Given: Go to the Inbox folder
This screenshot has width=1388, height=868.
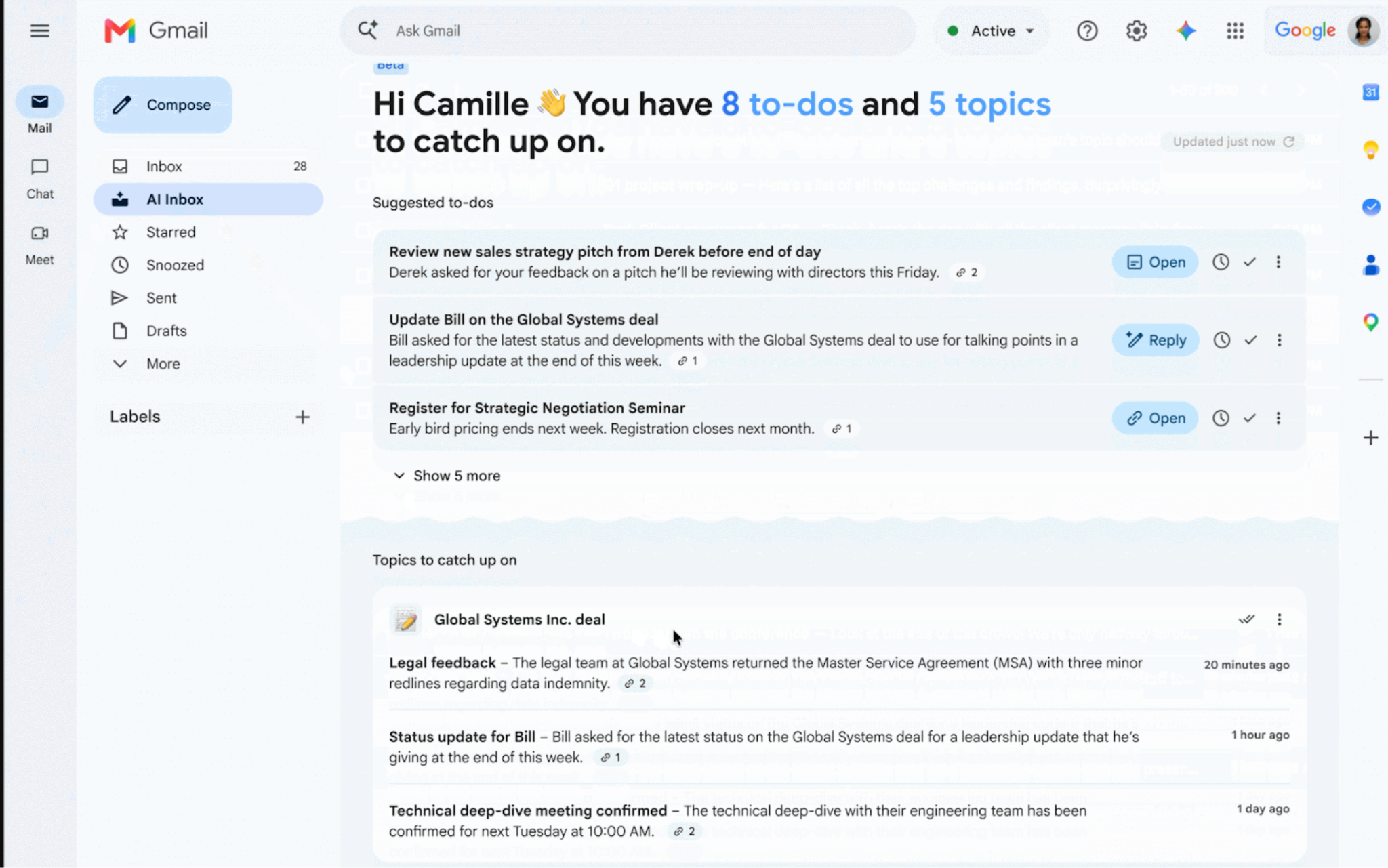Looking at the screenshot, I should [208, 166].
